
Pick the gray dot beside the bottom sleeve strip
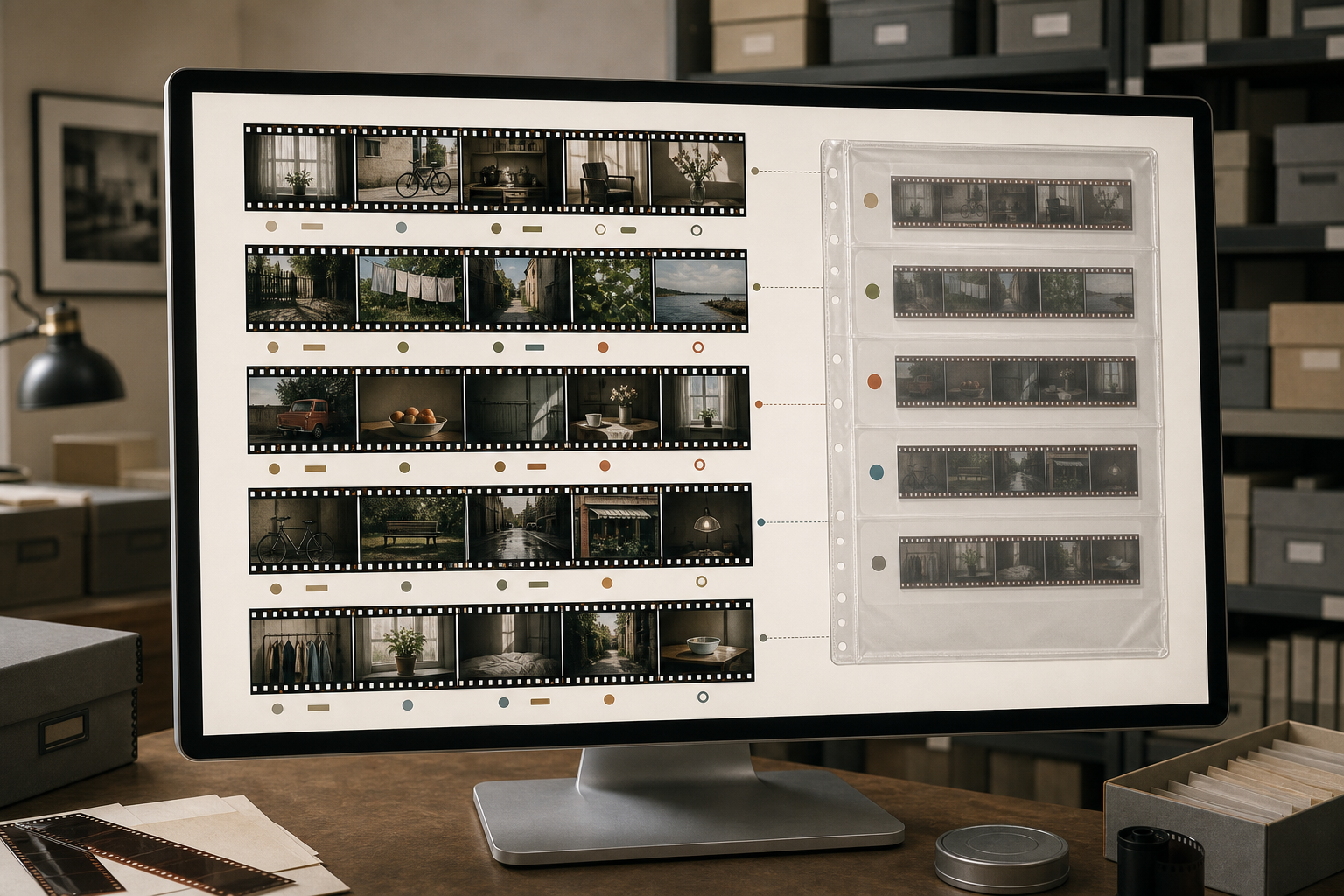(878, 563)
